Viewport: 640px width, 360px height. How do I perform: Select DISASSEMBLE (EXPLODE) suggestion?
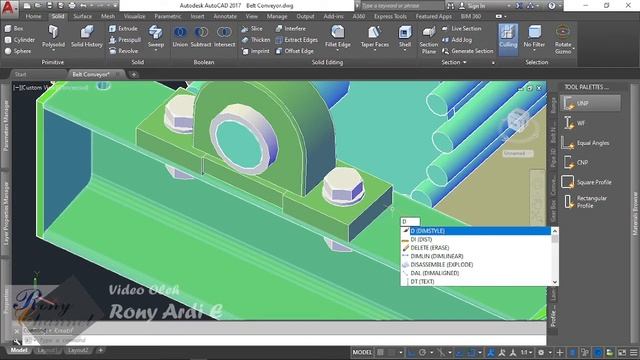click(476, 264)
